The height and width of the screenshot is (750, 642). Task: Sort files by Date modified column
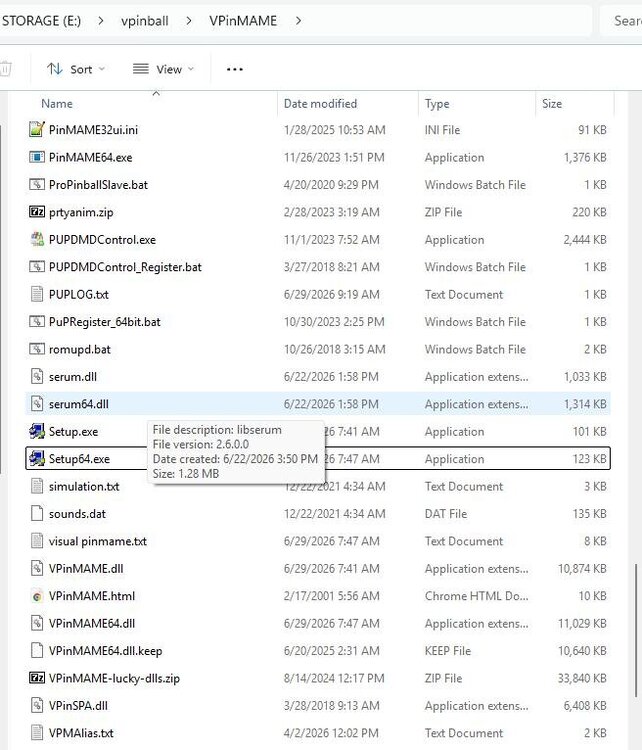320,104
